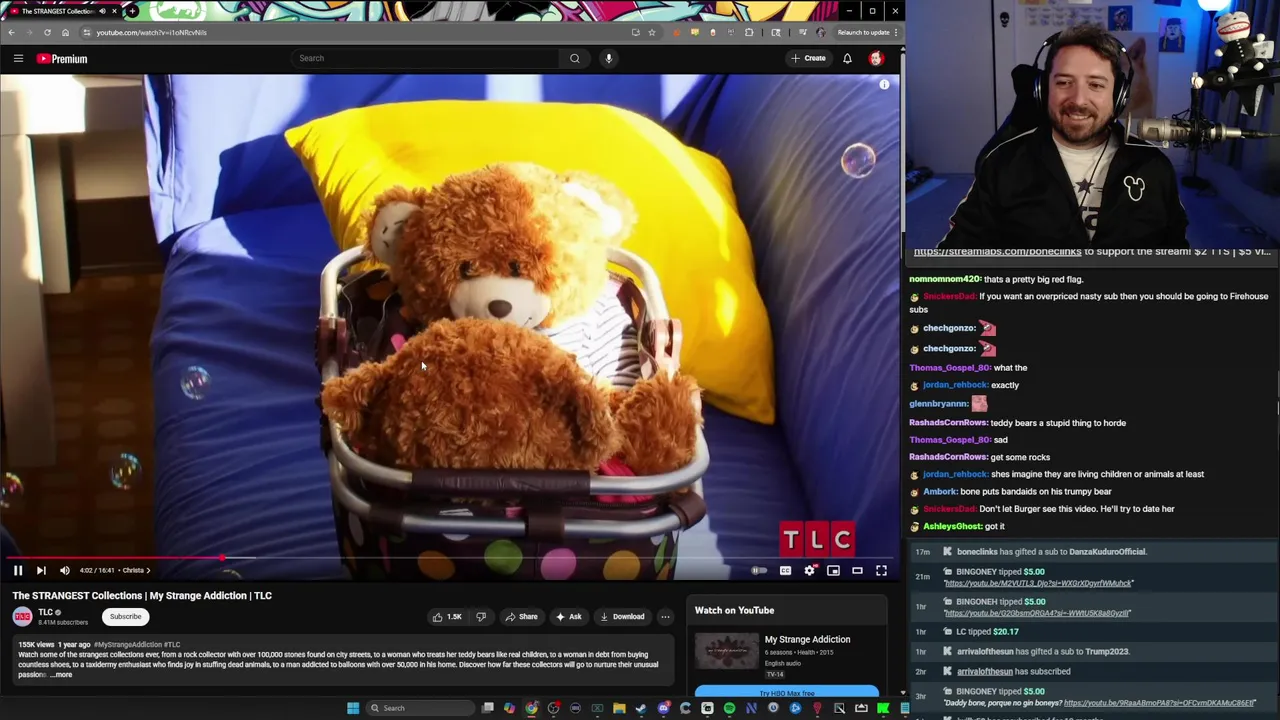Click Try HBO Max free button

[x=787, y=693]
